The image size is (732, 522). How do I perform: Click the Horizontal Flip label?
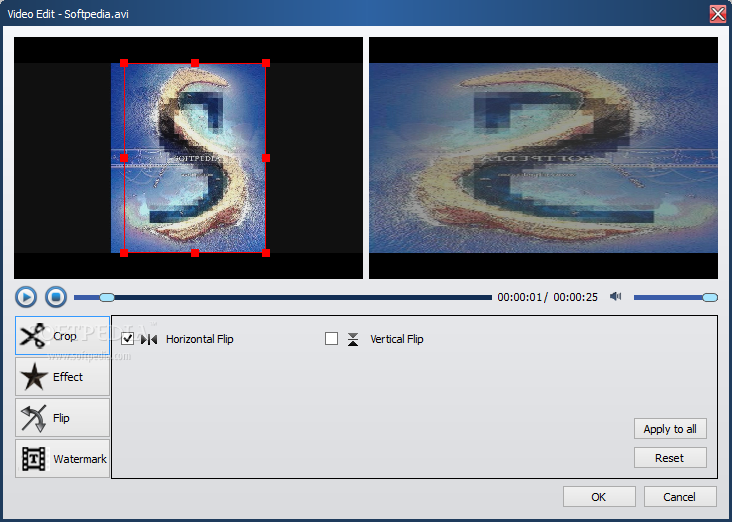click(200, 339)
